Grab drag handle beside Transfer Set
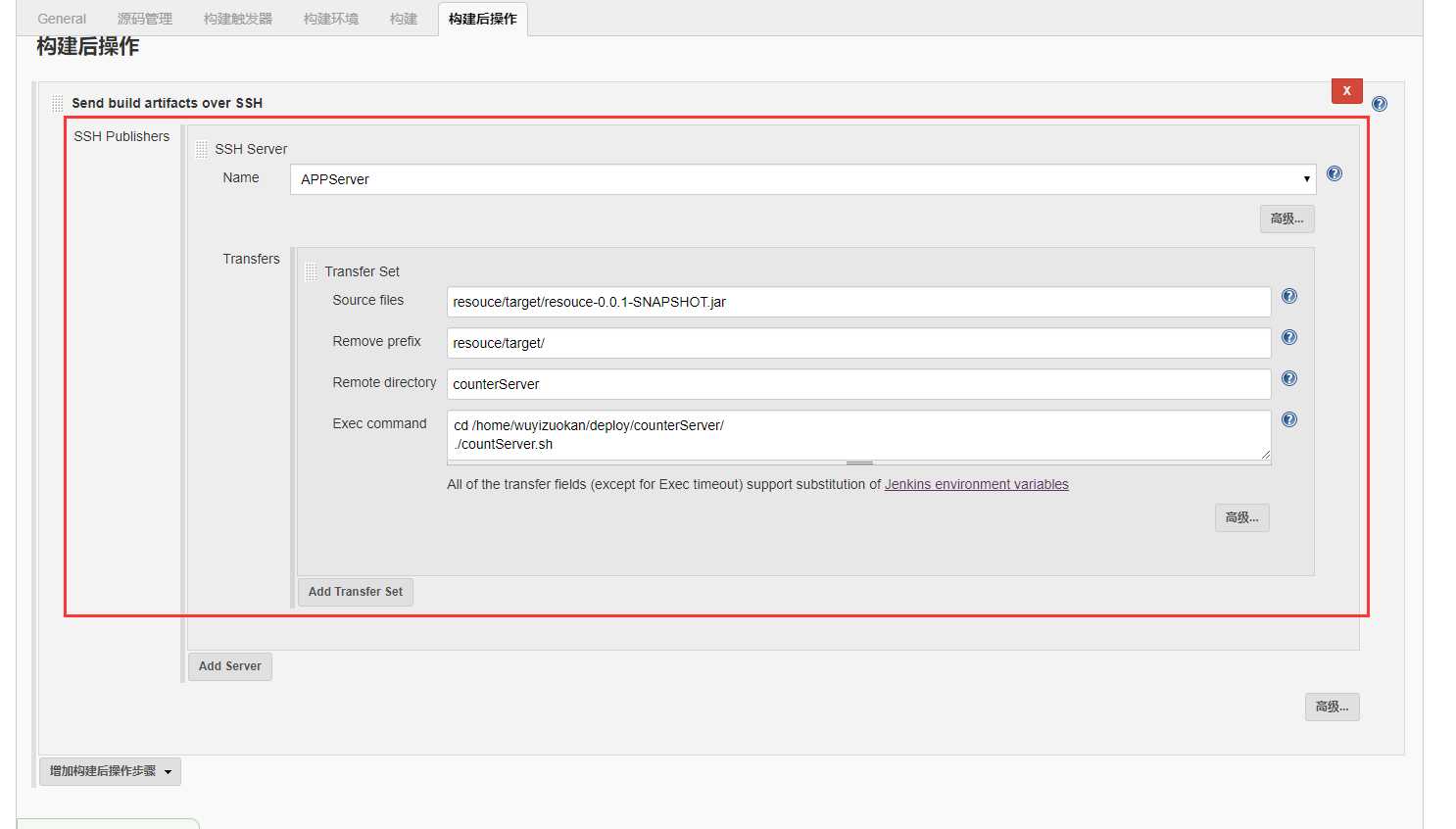1456x829 pixels. point(312,271)
